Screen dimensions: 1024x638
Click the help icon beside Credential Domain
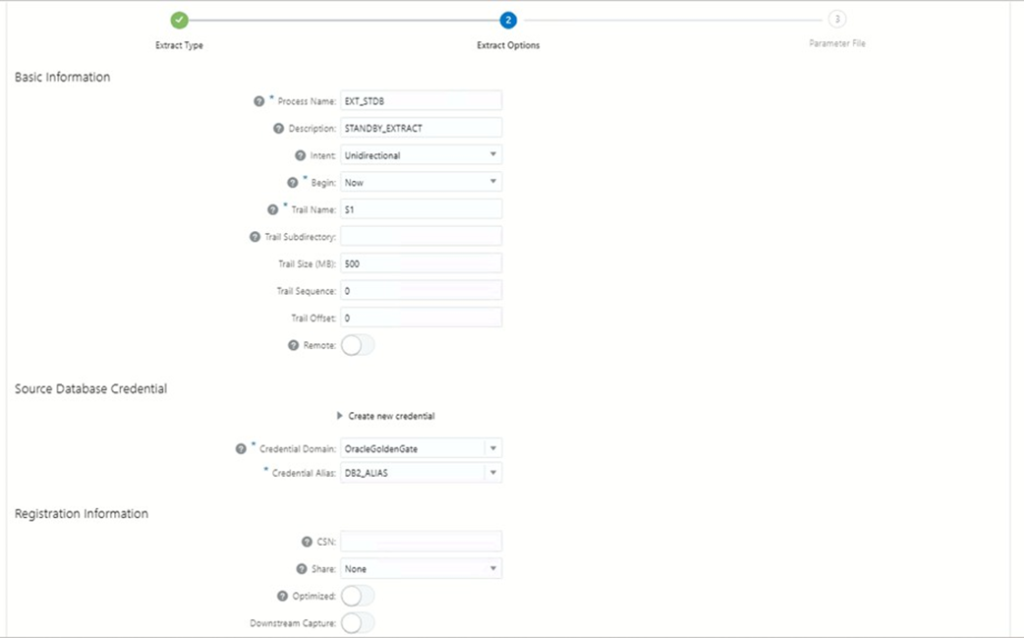point(241,449)
